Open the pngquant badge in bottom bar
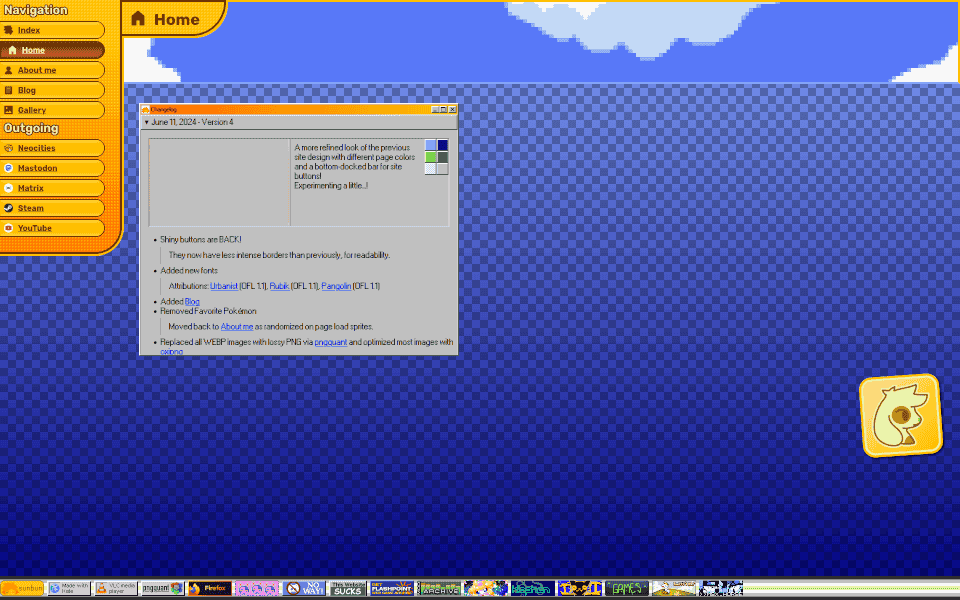The height and width of the screenshot is (600, 960). pos(162,589)
